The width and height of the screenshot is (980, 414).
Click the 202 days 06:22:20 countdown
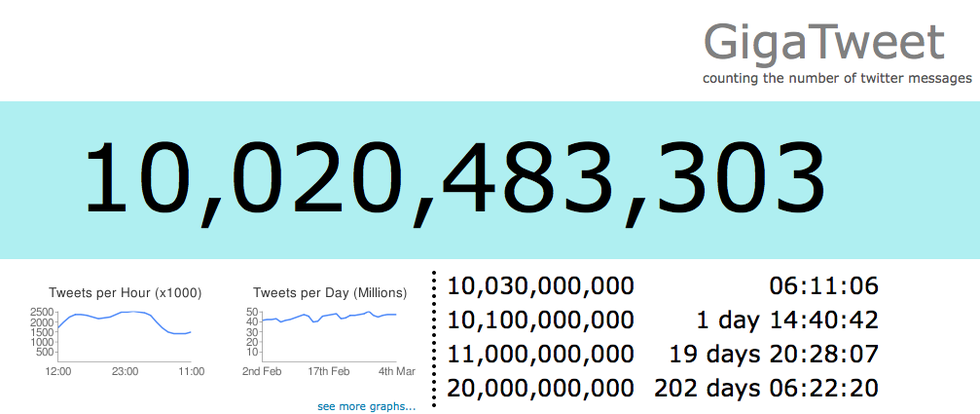coord(767,388)
